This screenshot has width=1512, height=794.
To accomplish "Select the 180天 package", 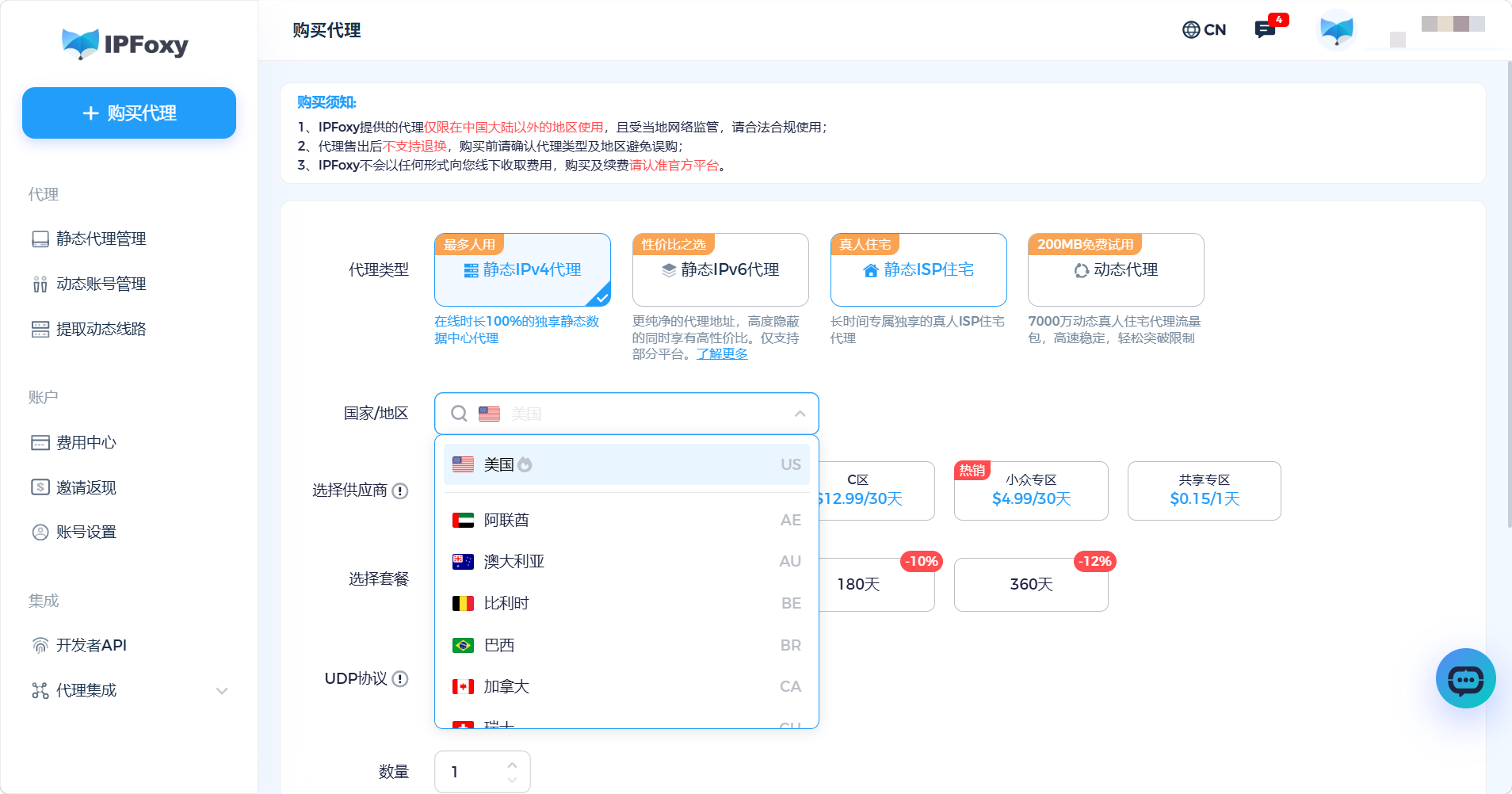I will [x=876, y=585].
